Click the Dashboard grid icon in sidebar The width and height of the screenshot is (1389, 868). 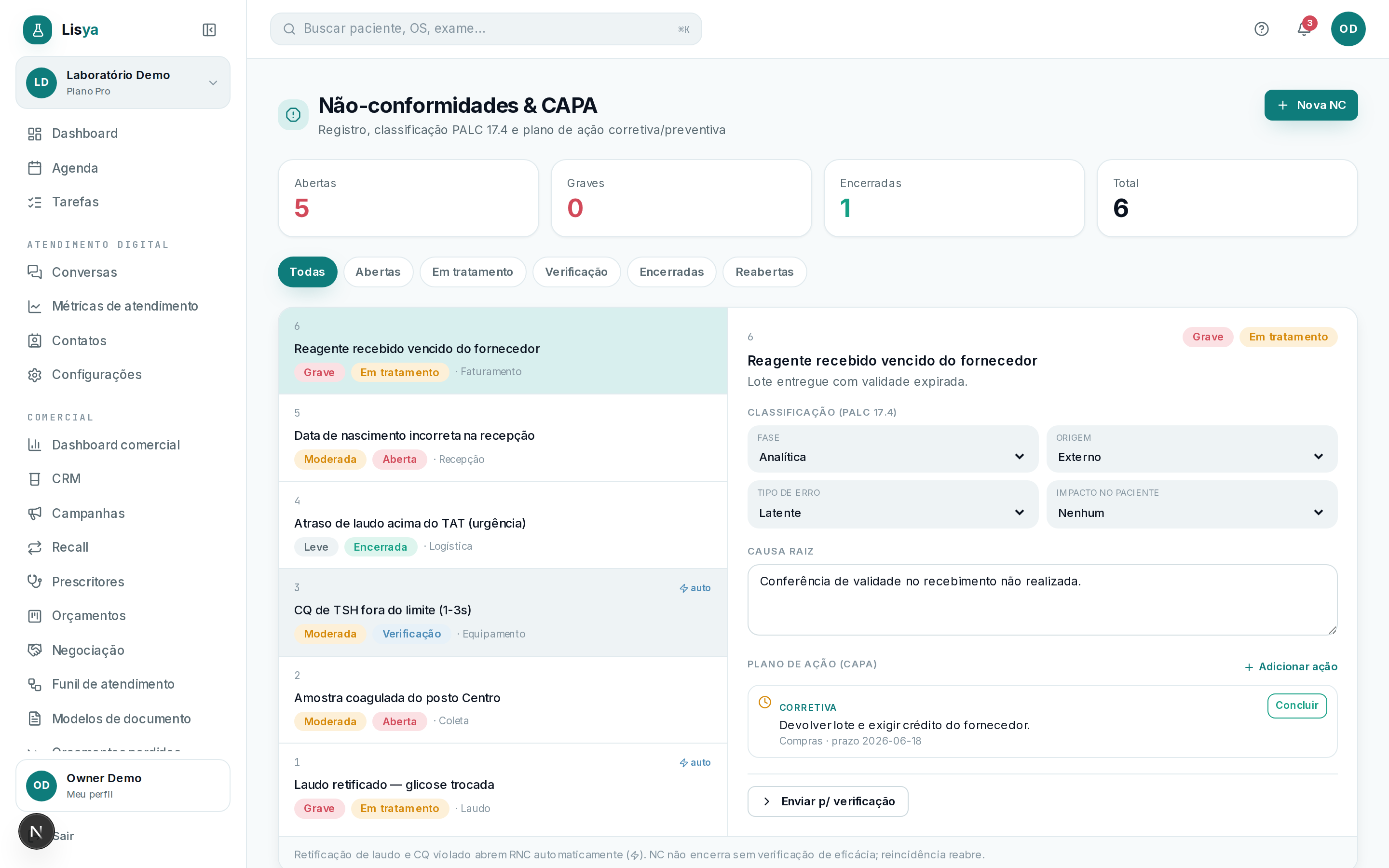[34, 133]
